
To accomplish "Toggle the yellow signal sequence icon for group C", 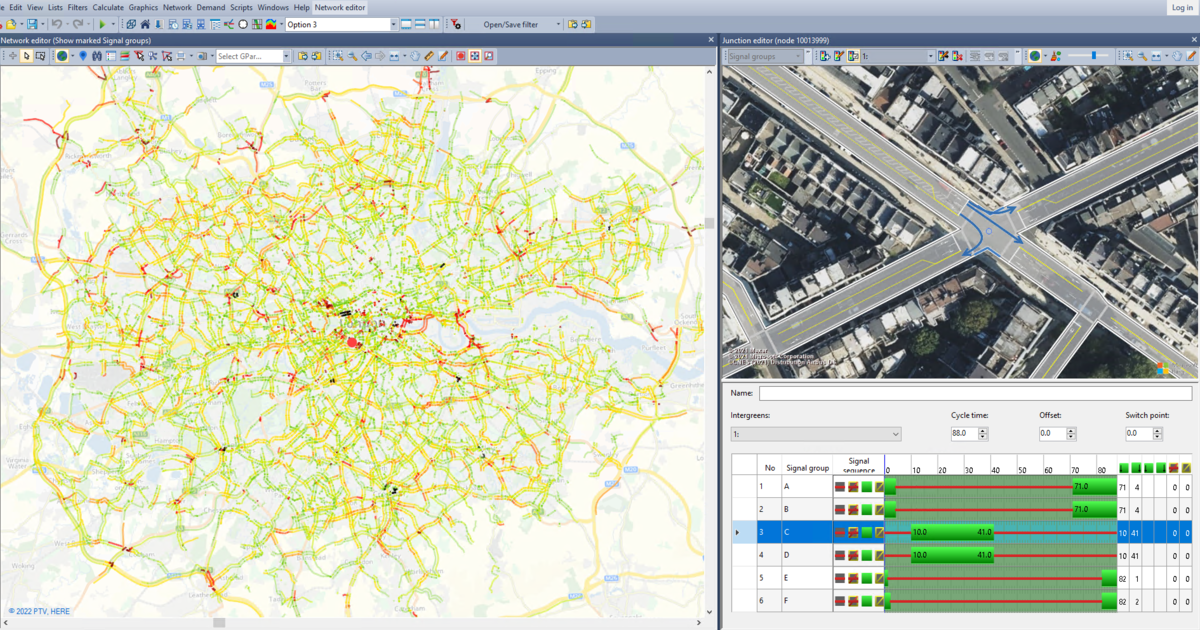I will [879, 532].
